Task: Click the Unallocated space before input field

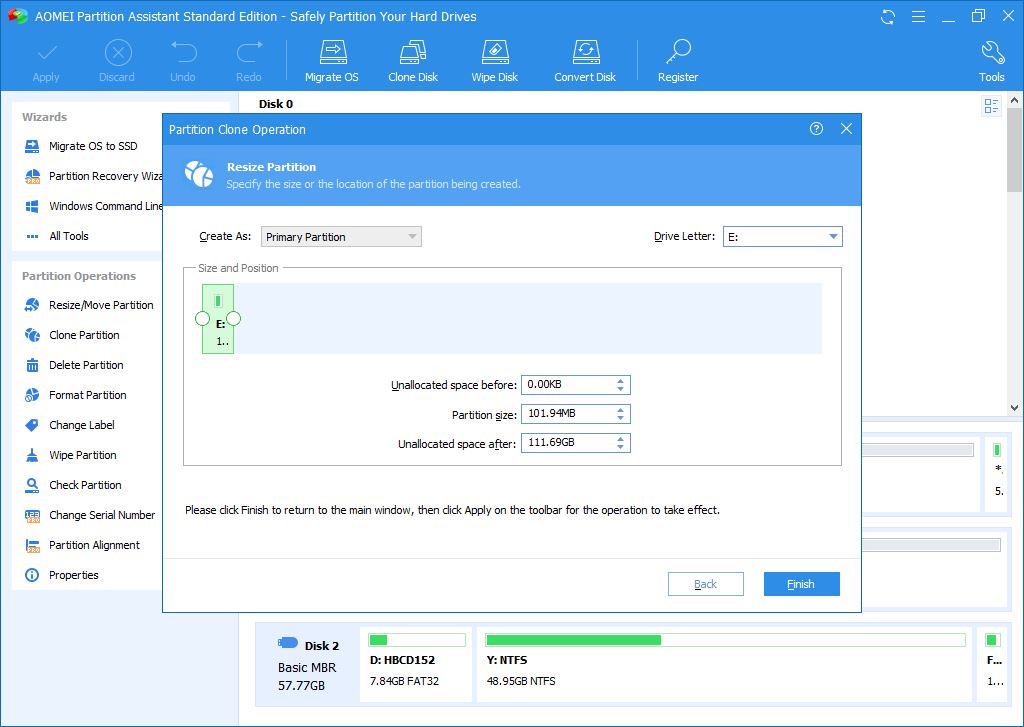Action: pos(566,385)
